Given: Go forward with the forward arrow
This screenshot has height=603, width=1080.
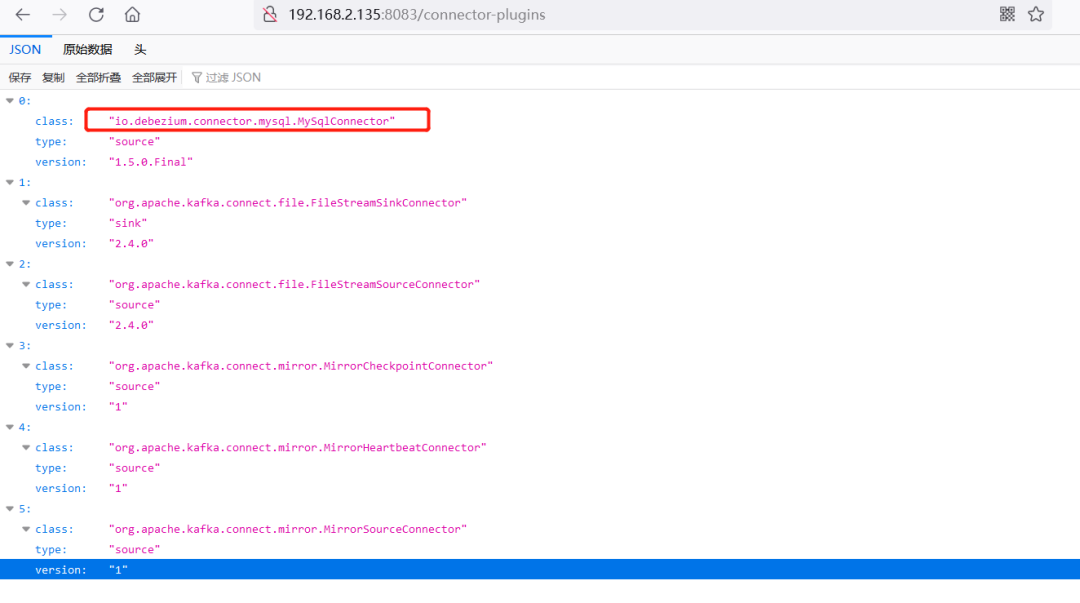Looking at the screenshot, I should pyautogui.click(x=59, y=14).
